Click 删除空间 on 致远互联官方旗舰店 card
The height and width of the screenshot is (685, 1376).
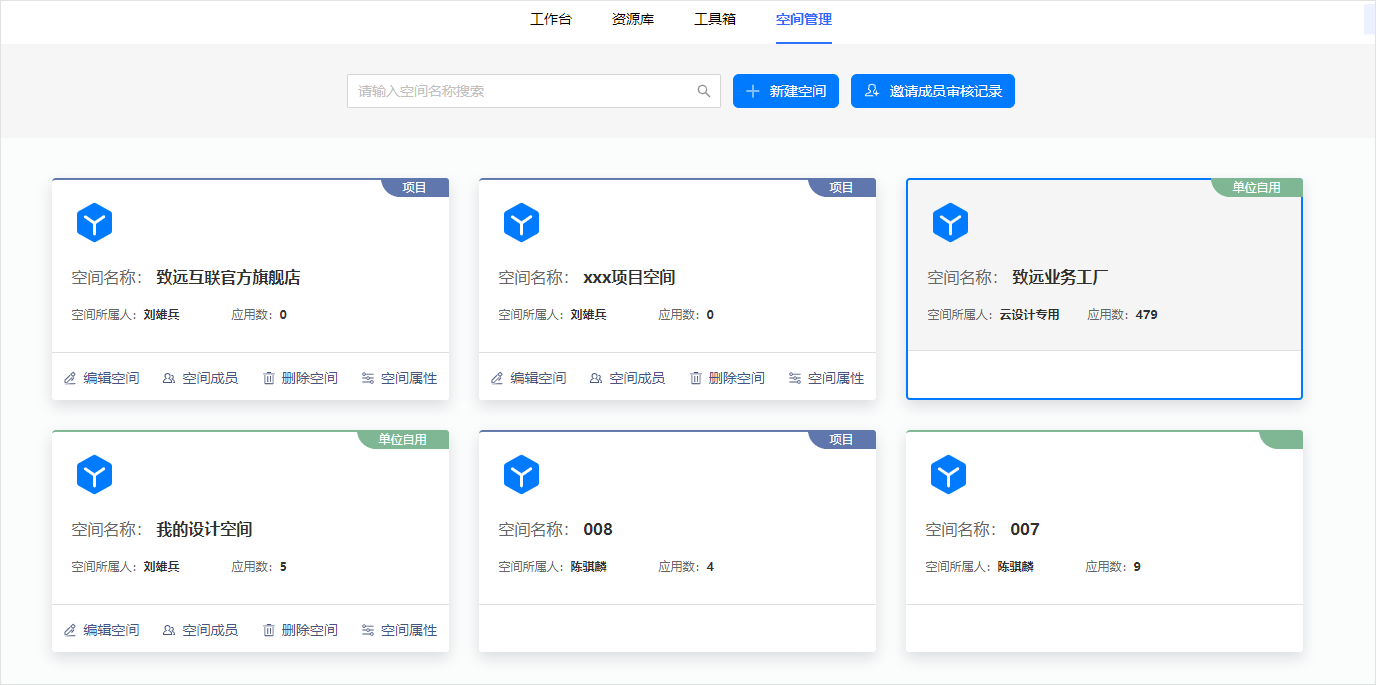[300, 378]
